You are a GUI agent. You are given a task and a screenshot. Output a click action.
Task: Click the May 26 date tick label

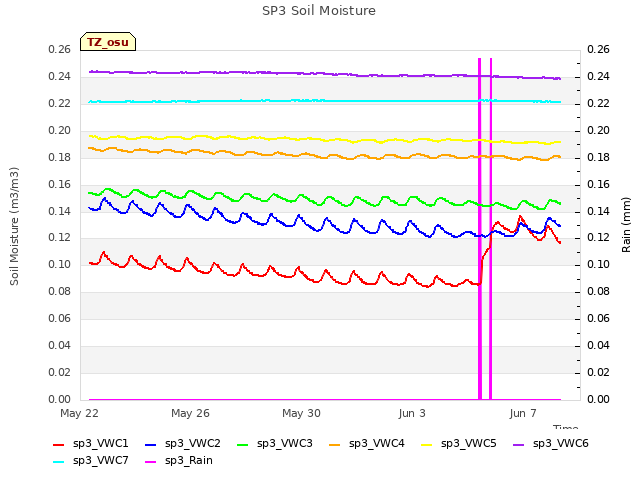pyautogui.click(x=190, y=413)
